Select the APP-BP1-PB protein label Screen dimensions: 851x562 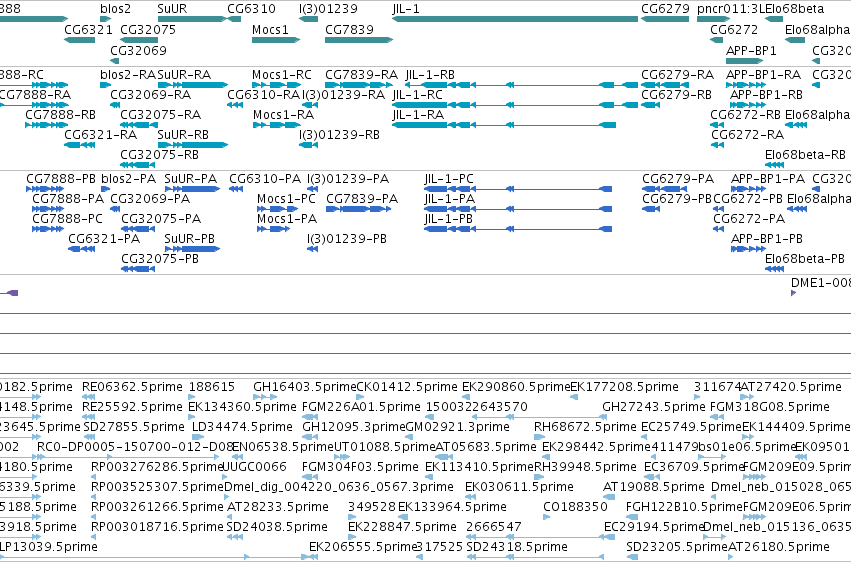[766, 239]
